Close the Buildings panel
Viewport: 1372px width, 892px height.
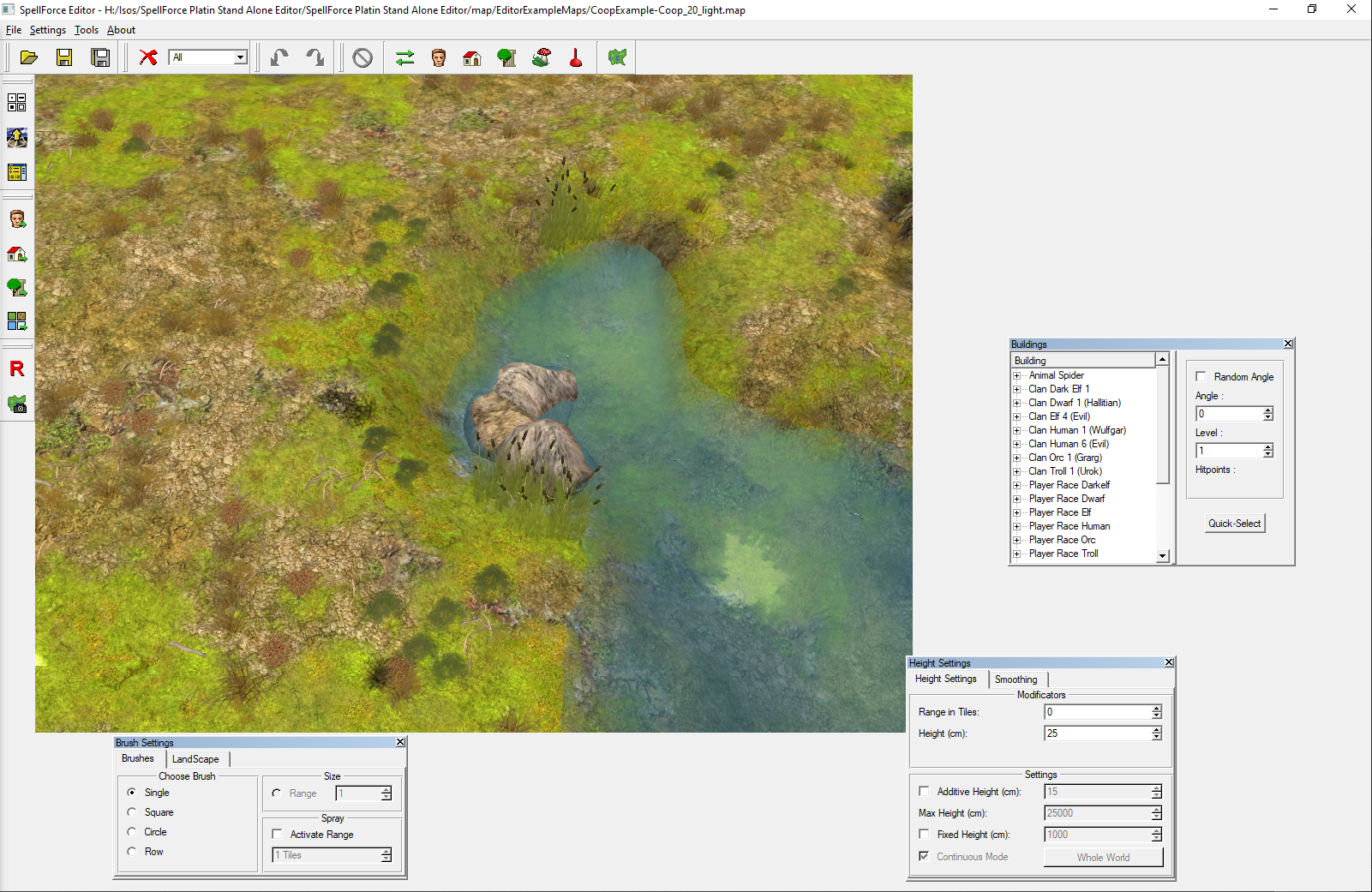click(x=1288, y=344)
